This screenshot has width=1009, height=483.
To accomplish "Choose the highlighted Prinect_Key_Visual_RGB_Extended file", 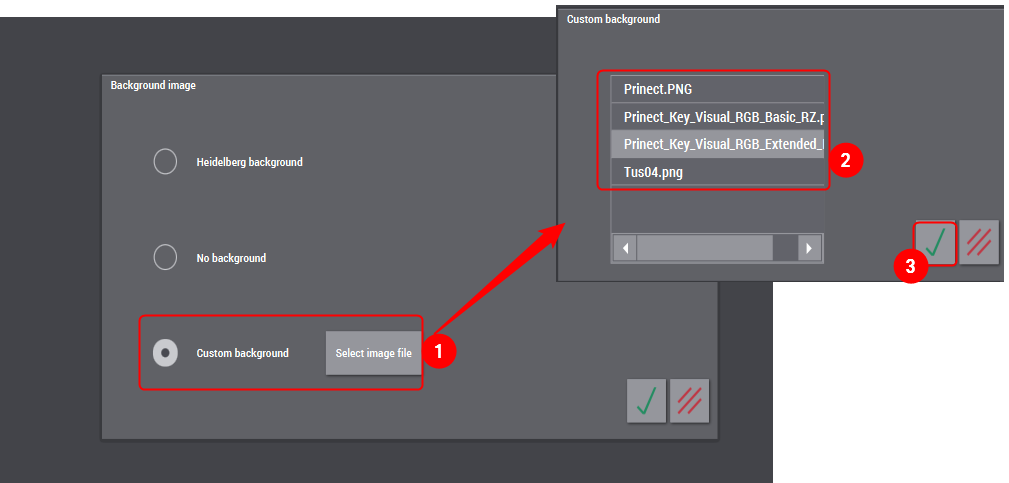I will (717, 144).
